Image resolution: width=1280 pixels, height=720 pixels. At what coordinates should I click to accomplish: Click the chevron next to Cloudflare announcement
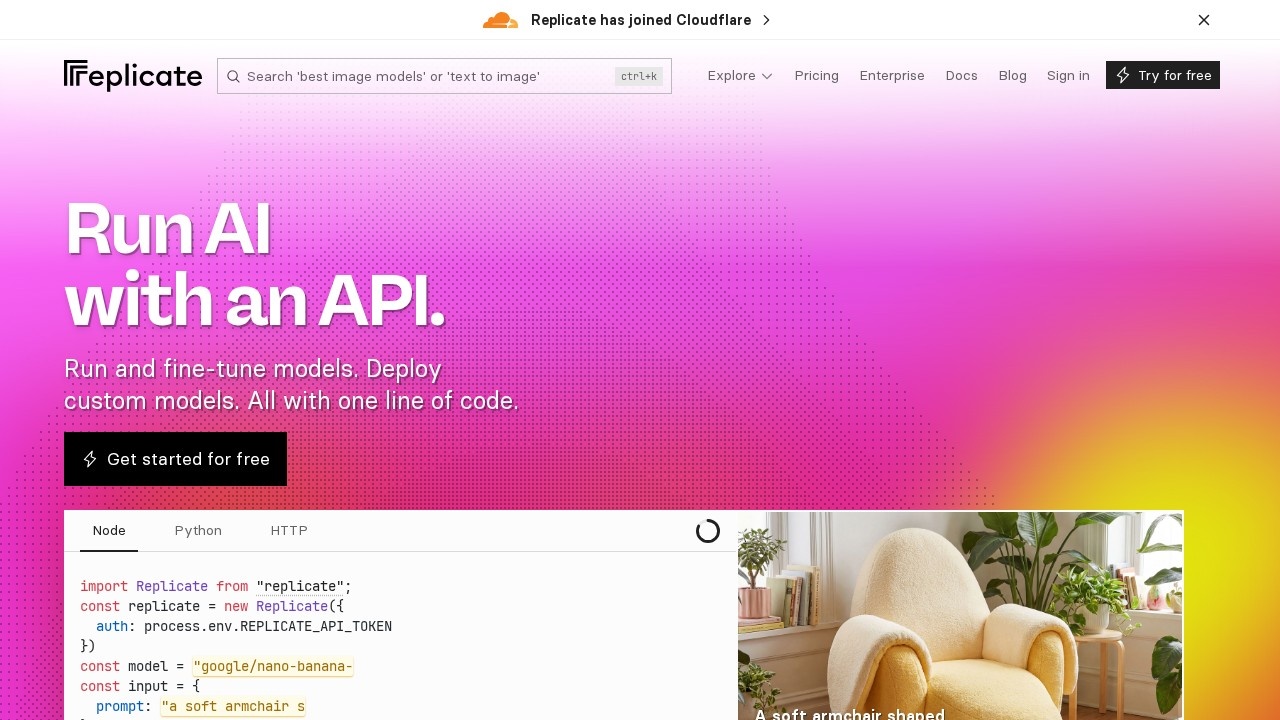coord(766,20)
